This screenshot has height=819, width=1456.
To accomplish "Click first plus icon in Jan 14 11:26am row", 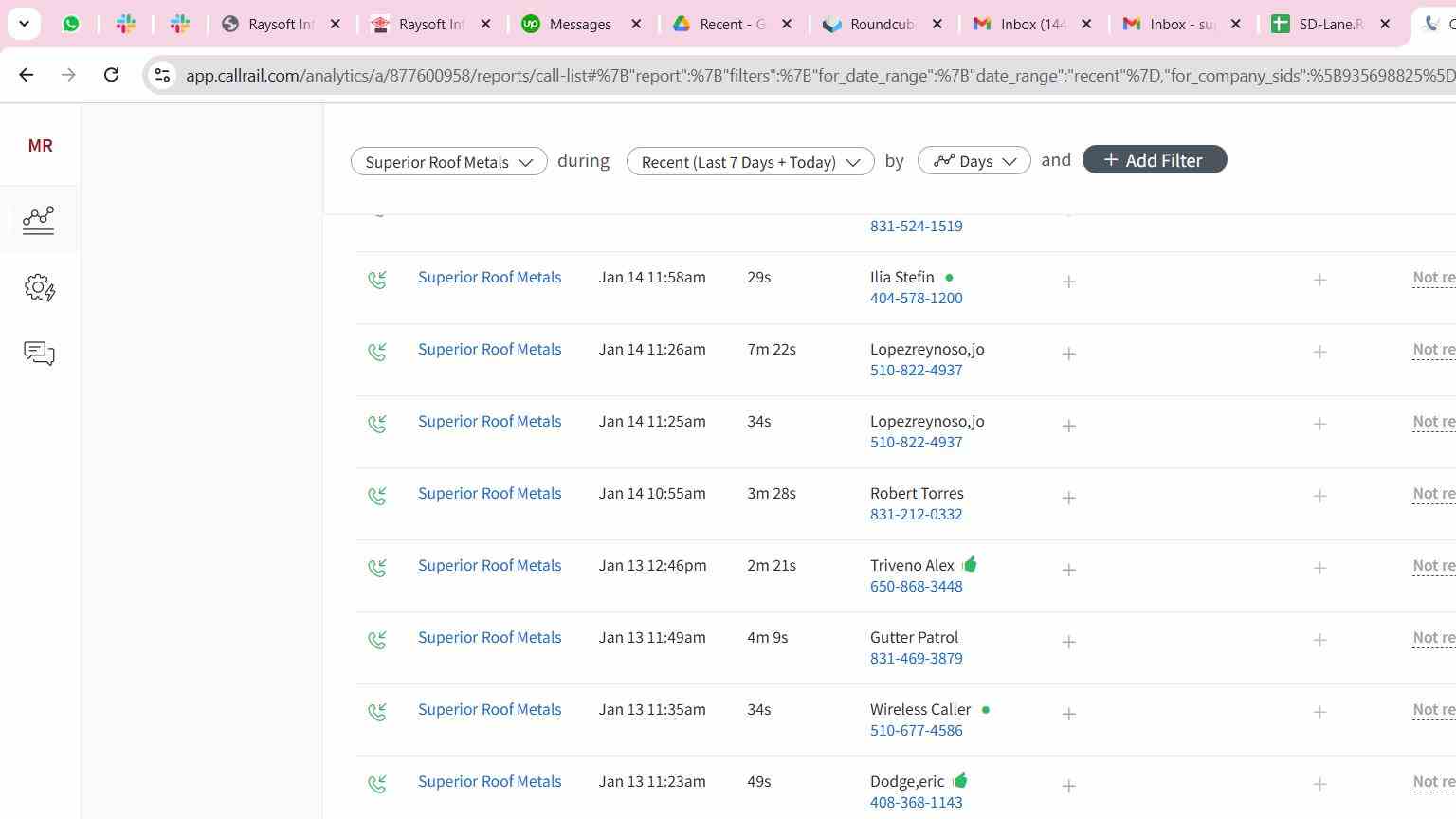I will coord(1068,354).
